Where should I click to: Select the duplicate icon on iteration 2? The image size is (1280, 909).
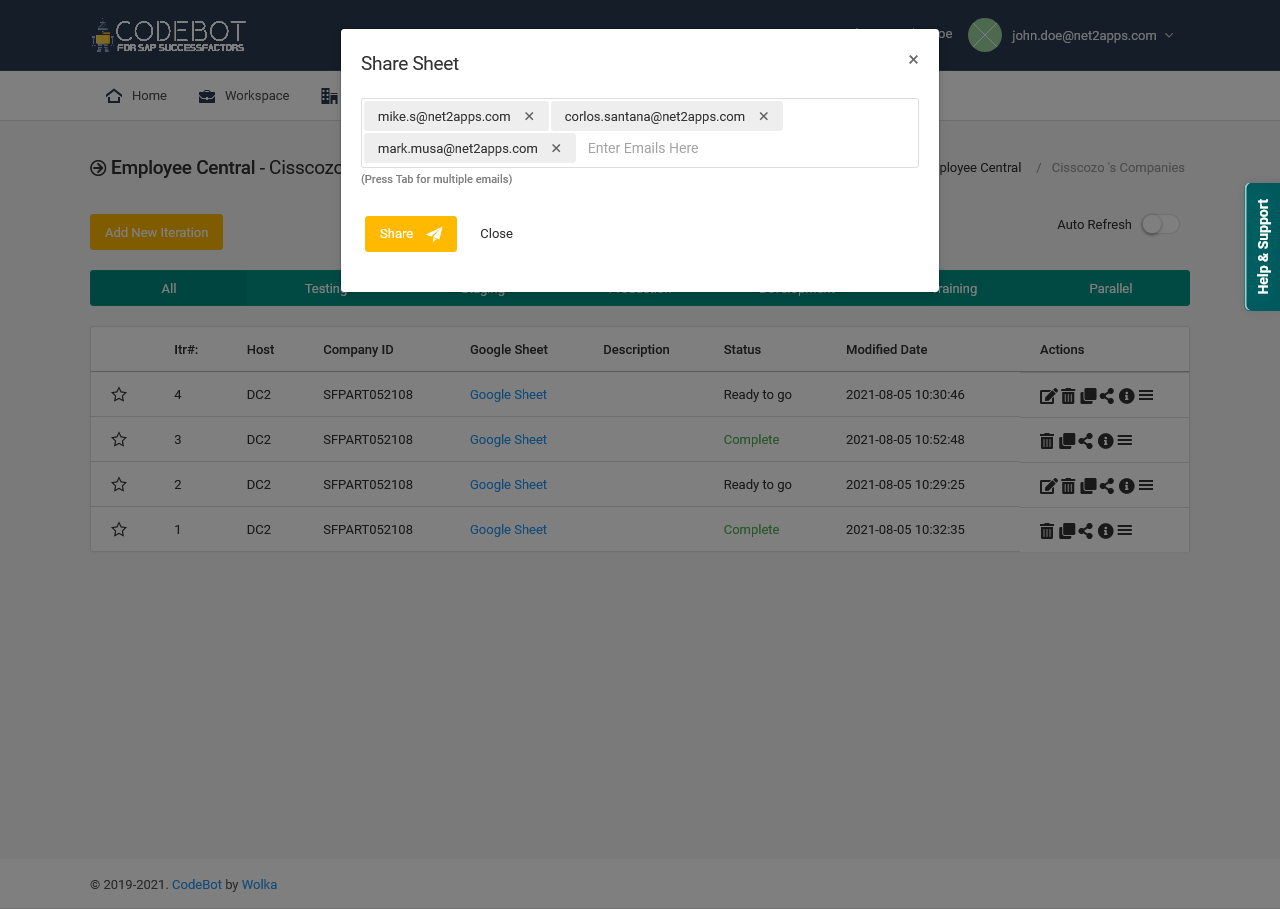point(1088,486)
